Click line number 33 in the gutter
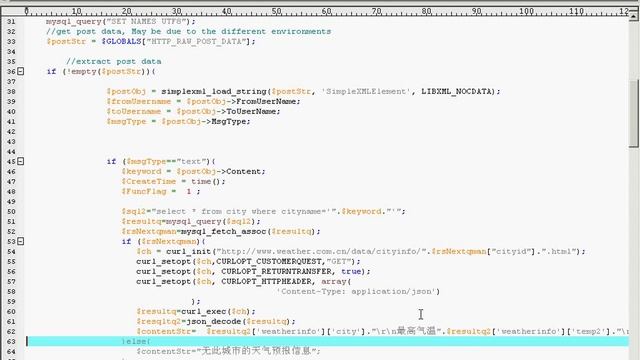 pos(11,42)
